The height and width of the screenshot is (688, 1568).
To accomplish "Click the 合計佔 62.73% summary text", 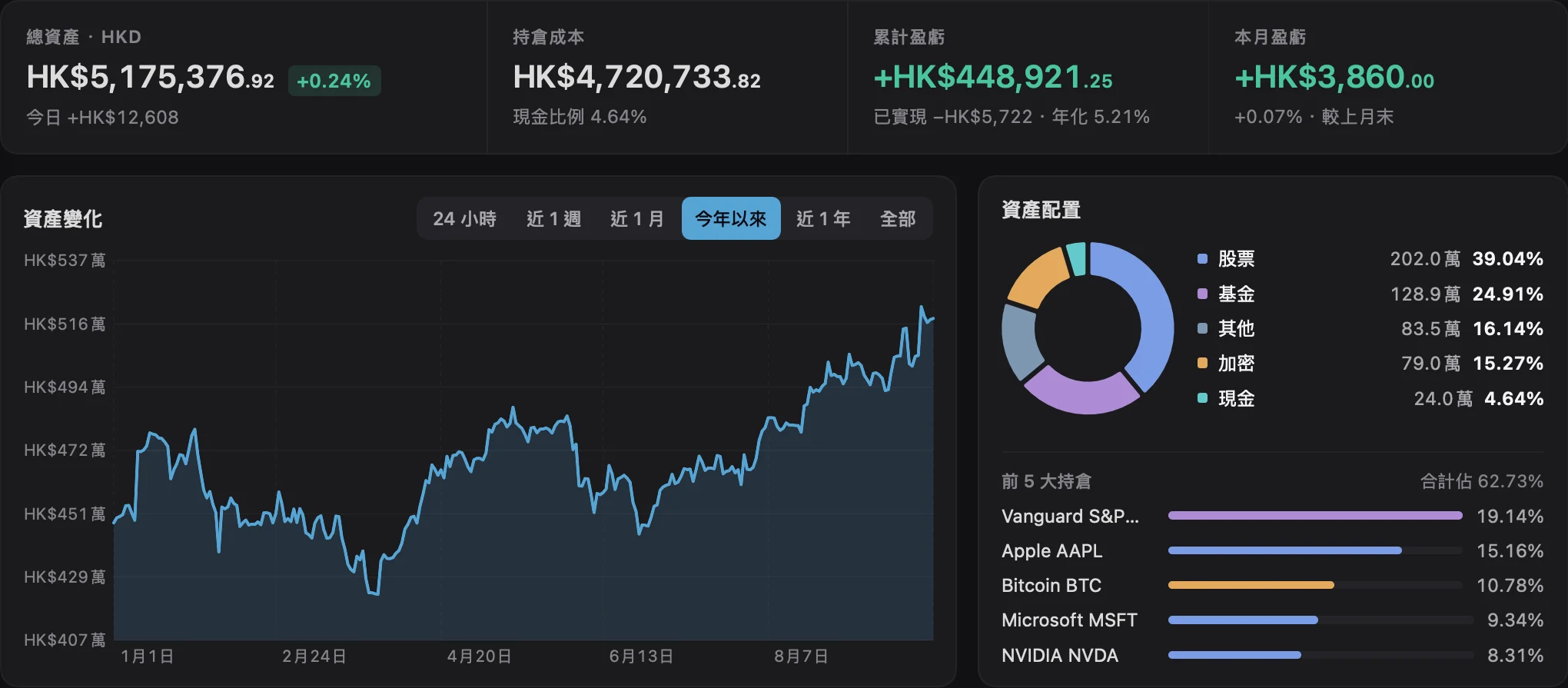I will click(1481, 481).
